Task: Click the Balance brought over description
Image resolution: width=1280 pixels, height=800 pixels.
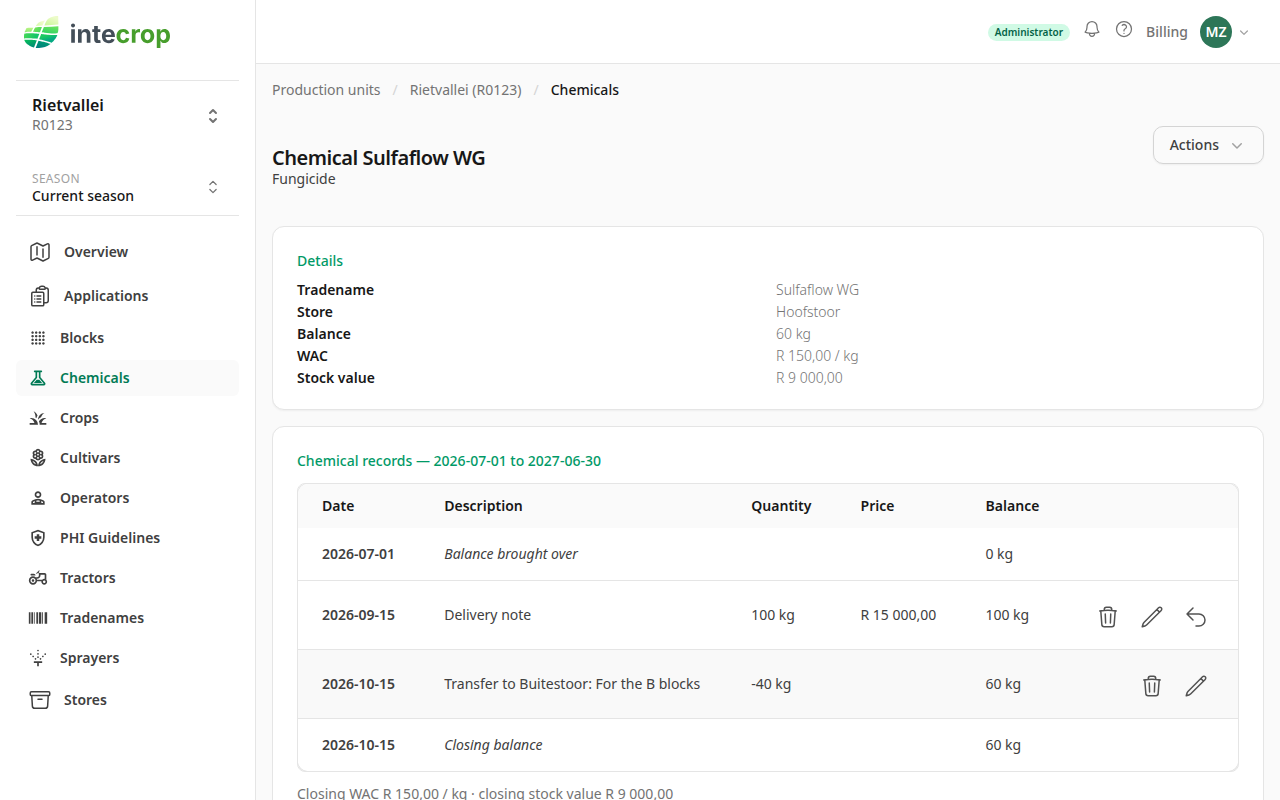Action: [511, 554]
